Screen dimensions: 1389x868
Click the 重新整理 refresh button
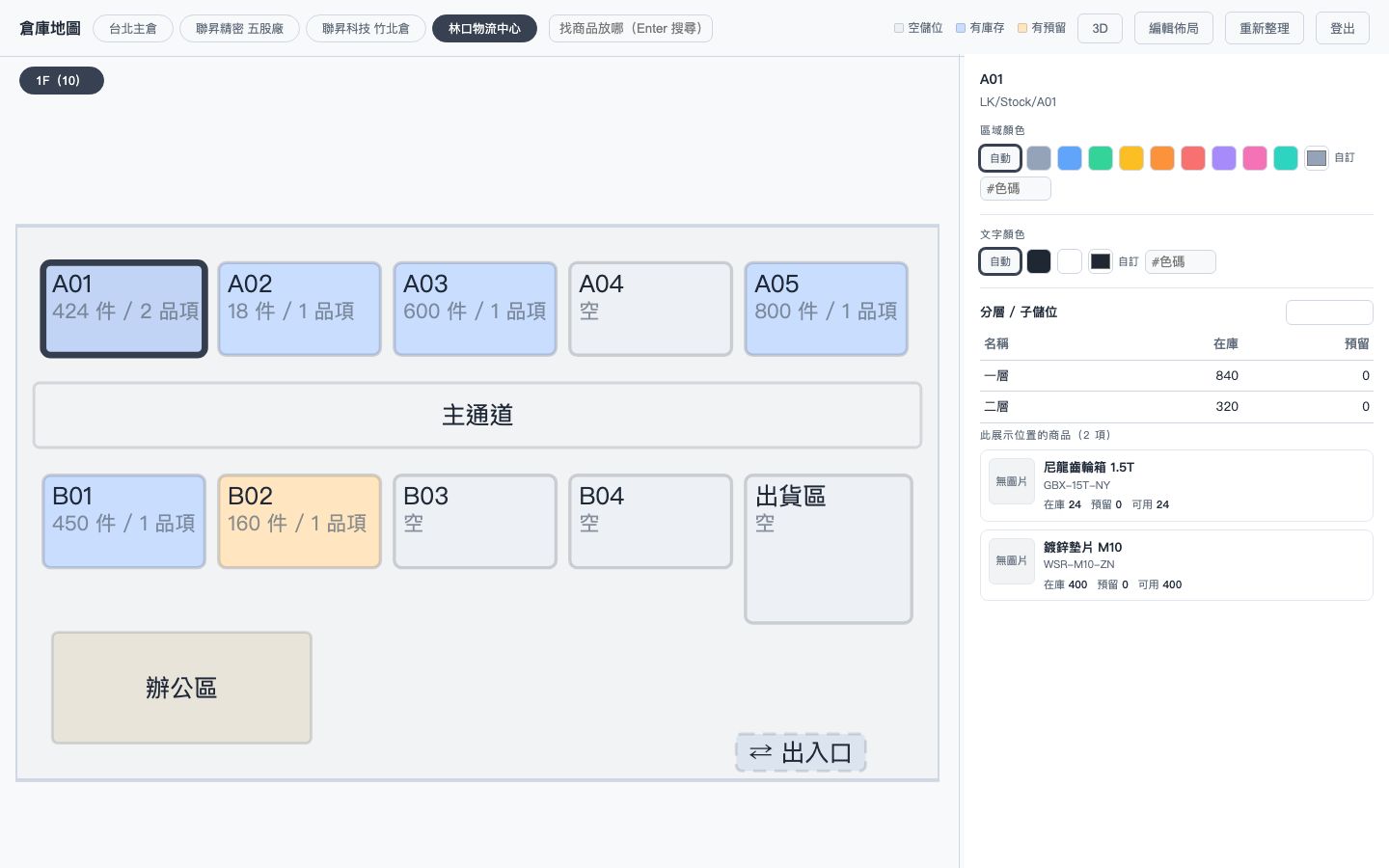(1264, 28)
